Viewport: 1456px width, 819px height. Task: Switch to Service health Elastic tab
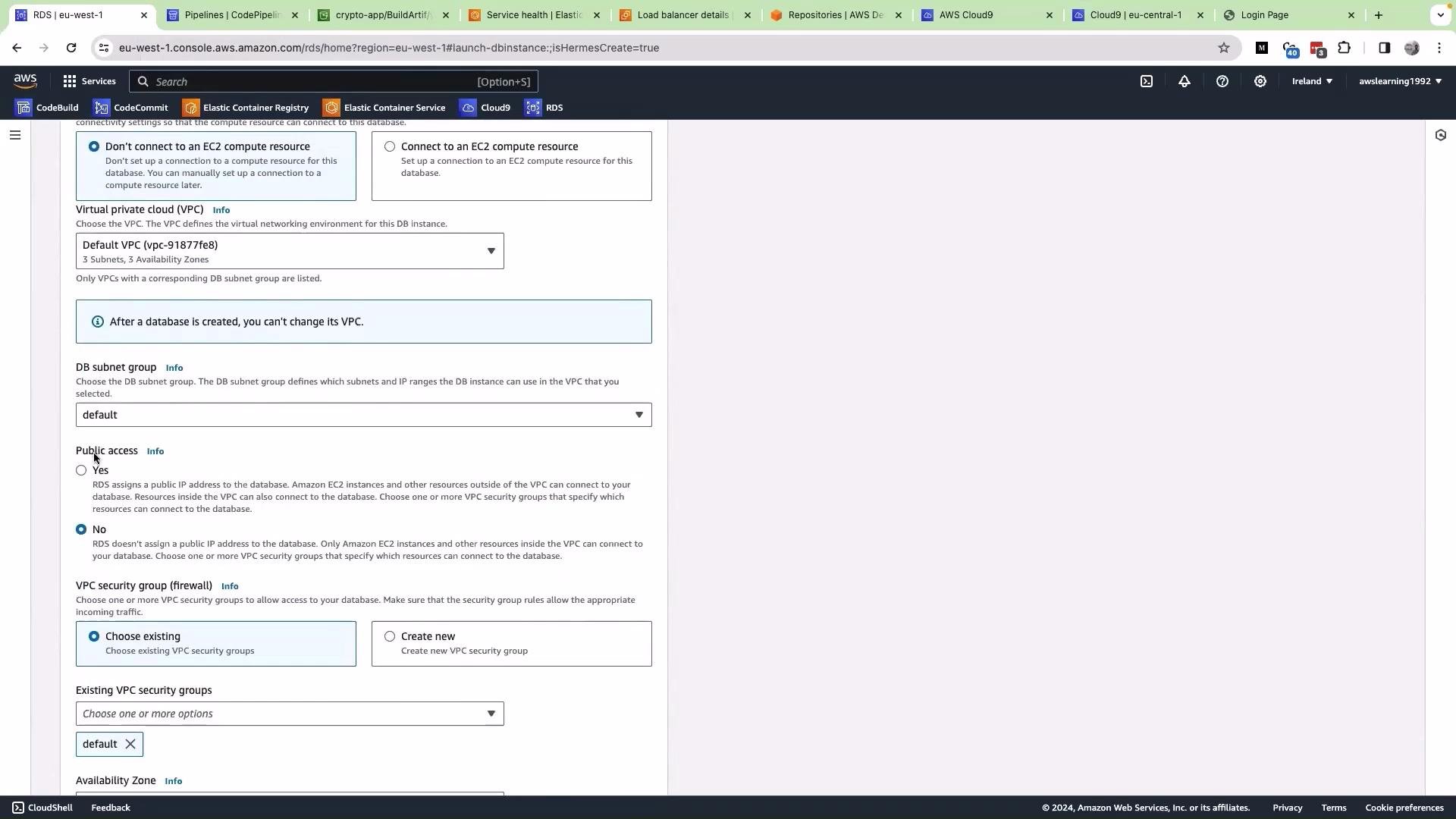535,15
